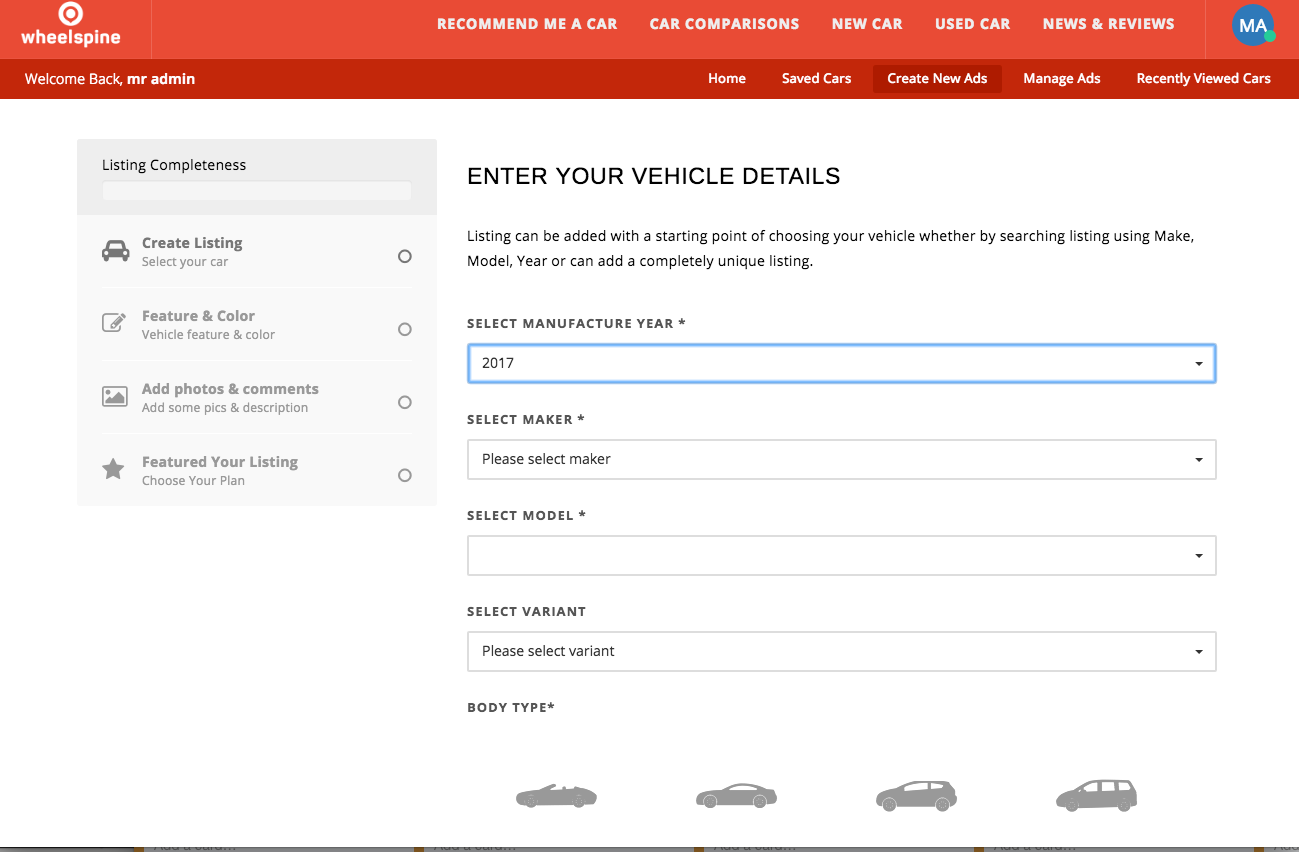Screen dimensions: 1299x852
Task: Select the convertible body type icon
Action: tap(556, 796)
